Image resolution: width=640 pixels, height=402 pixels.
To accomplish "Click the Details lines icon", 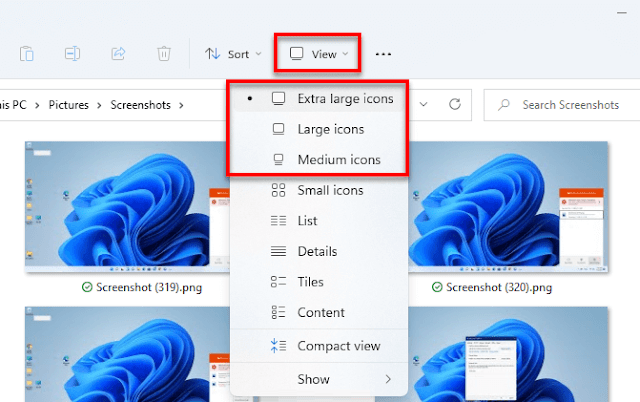I will (278, 251).
